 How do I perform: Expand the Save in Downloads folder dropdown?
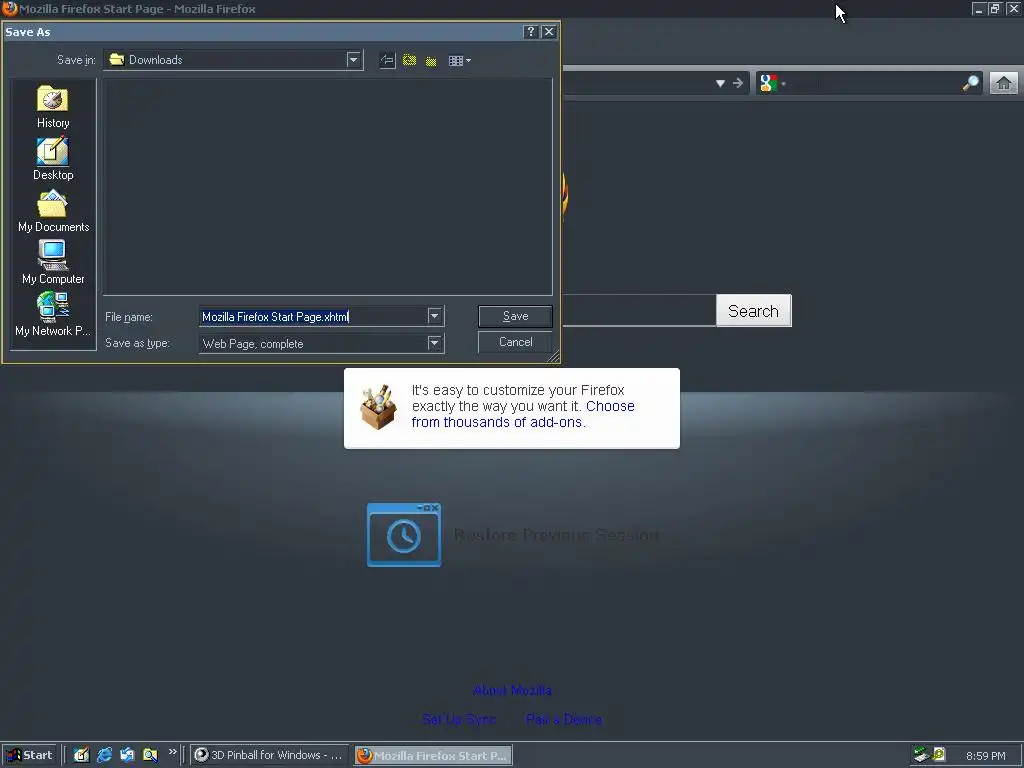[x=353, y=60]
